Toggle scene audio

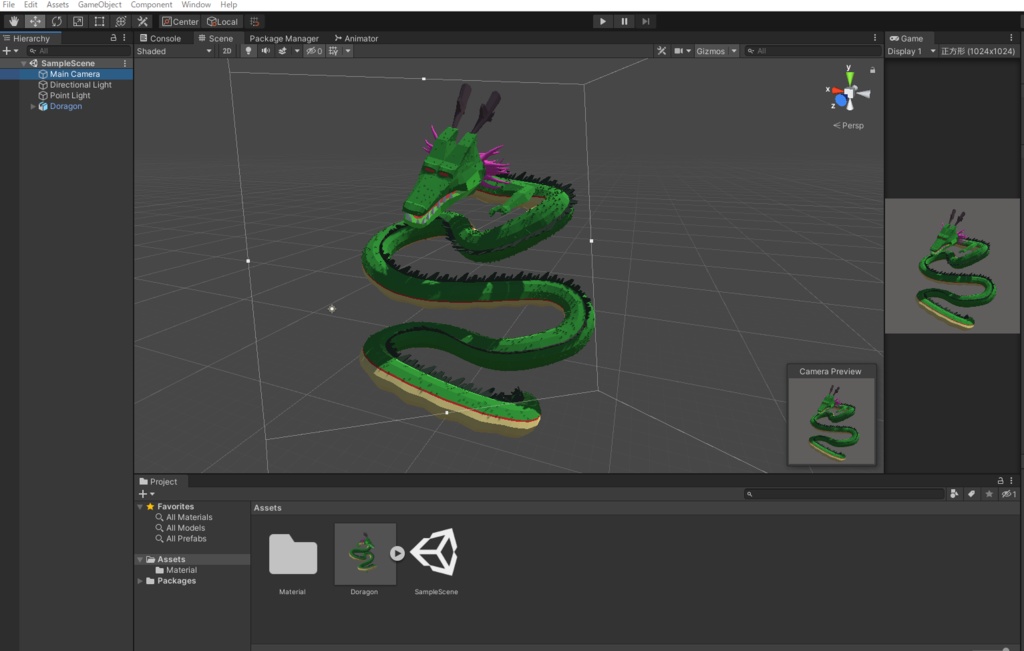pyautogui.click(x=266, y=51)
